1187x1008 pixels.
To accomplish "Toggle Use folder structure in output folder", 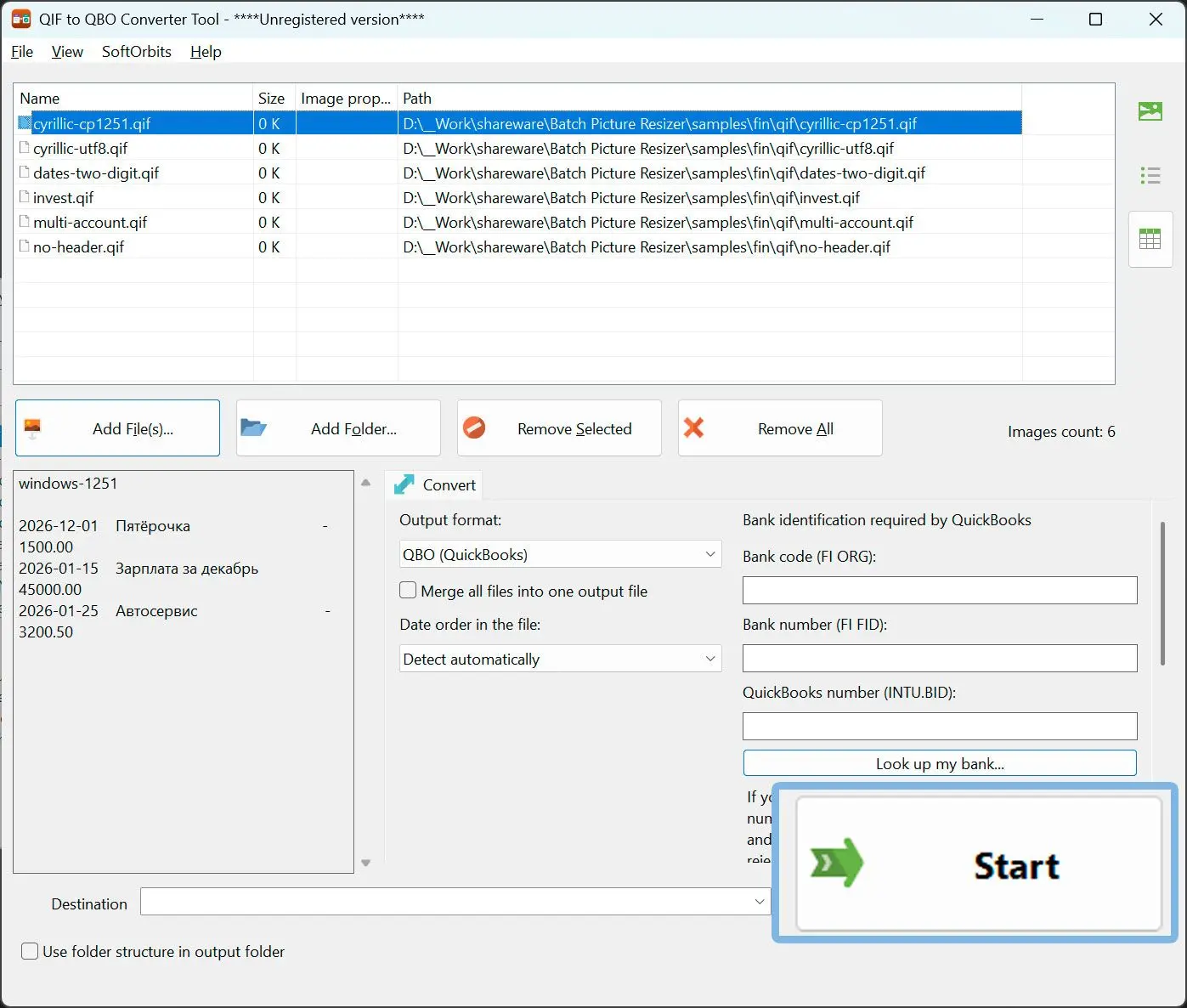I will 30,951.
